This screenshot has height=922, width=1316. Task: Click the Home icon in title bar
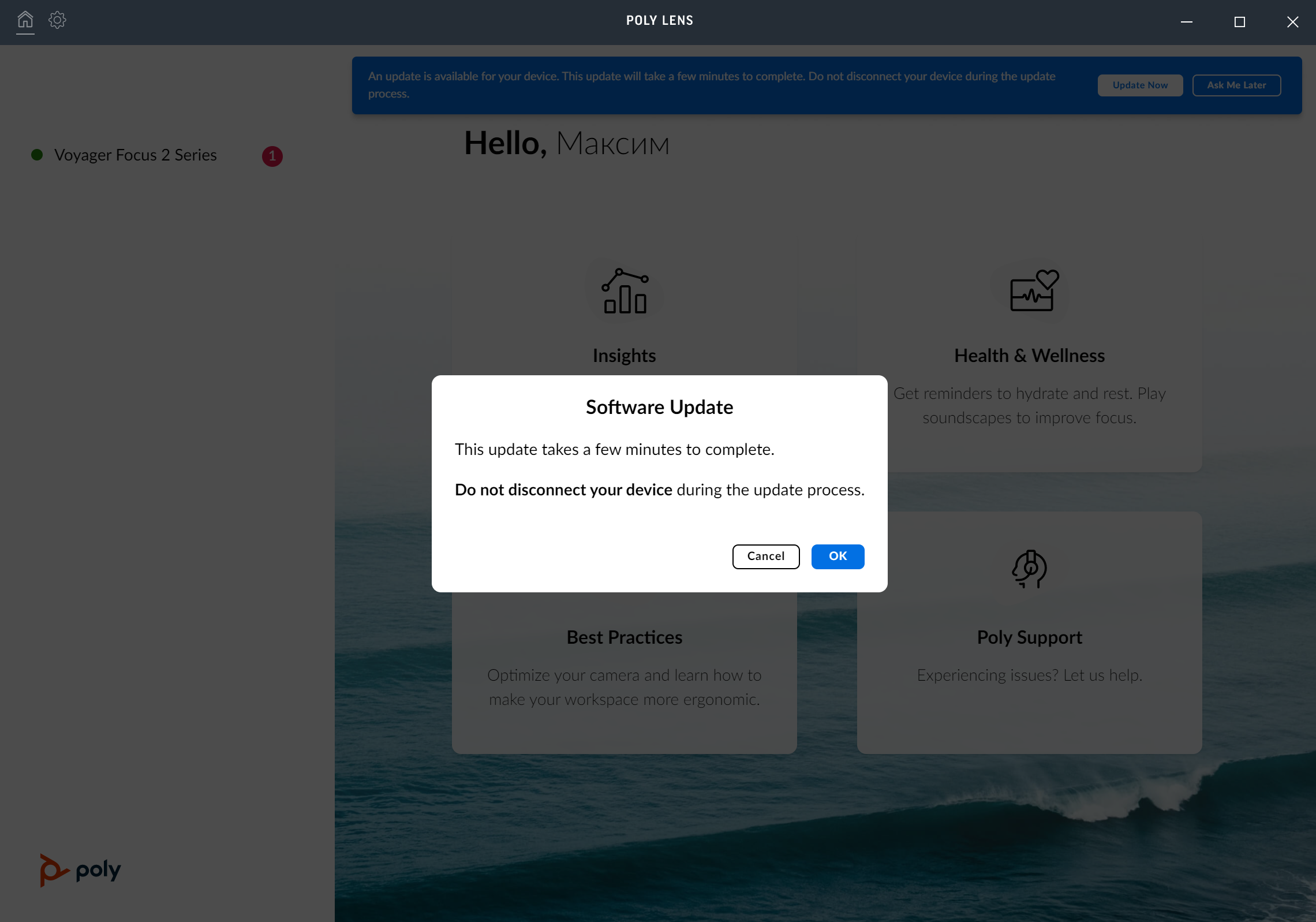[25, 21]
